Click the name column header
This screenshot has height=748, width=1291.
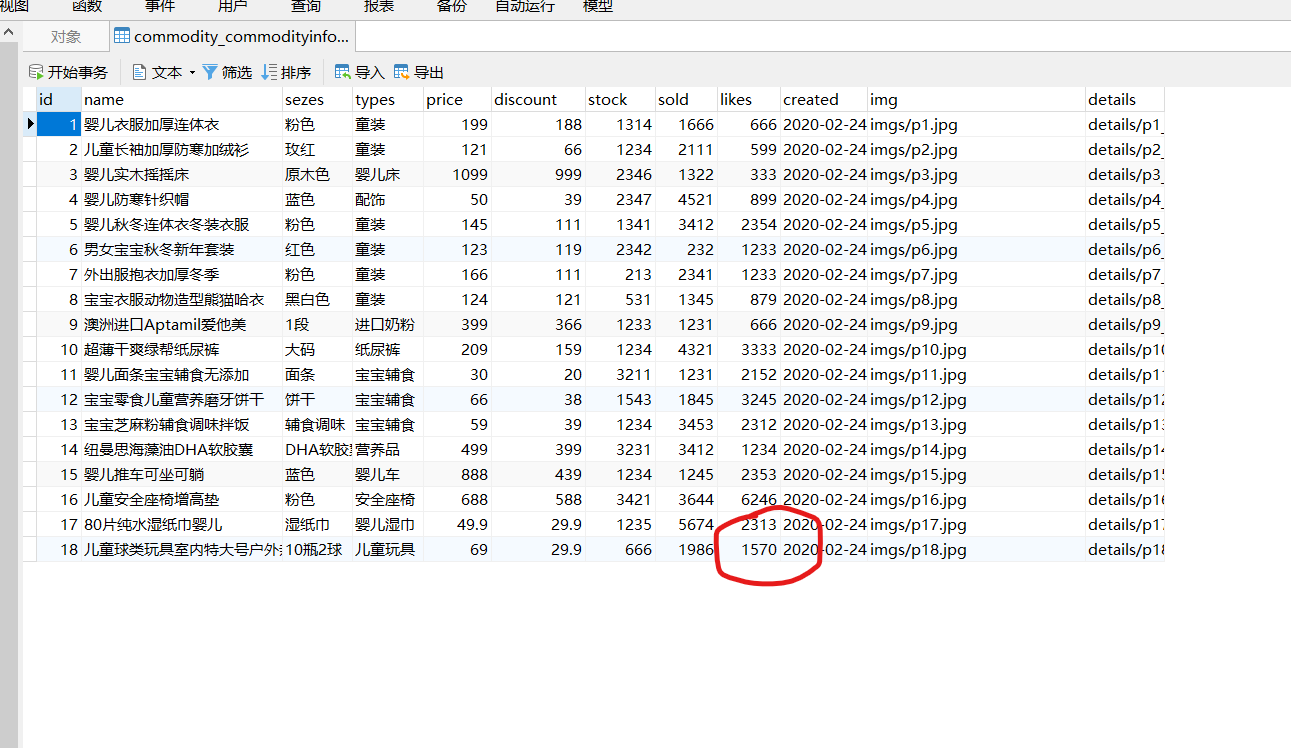(182, 99)
